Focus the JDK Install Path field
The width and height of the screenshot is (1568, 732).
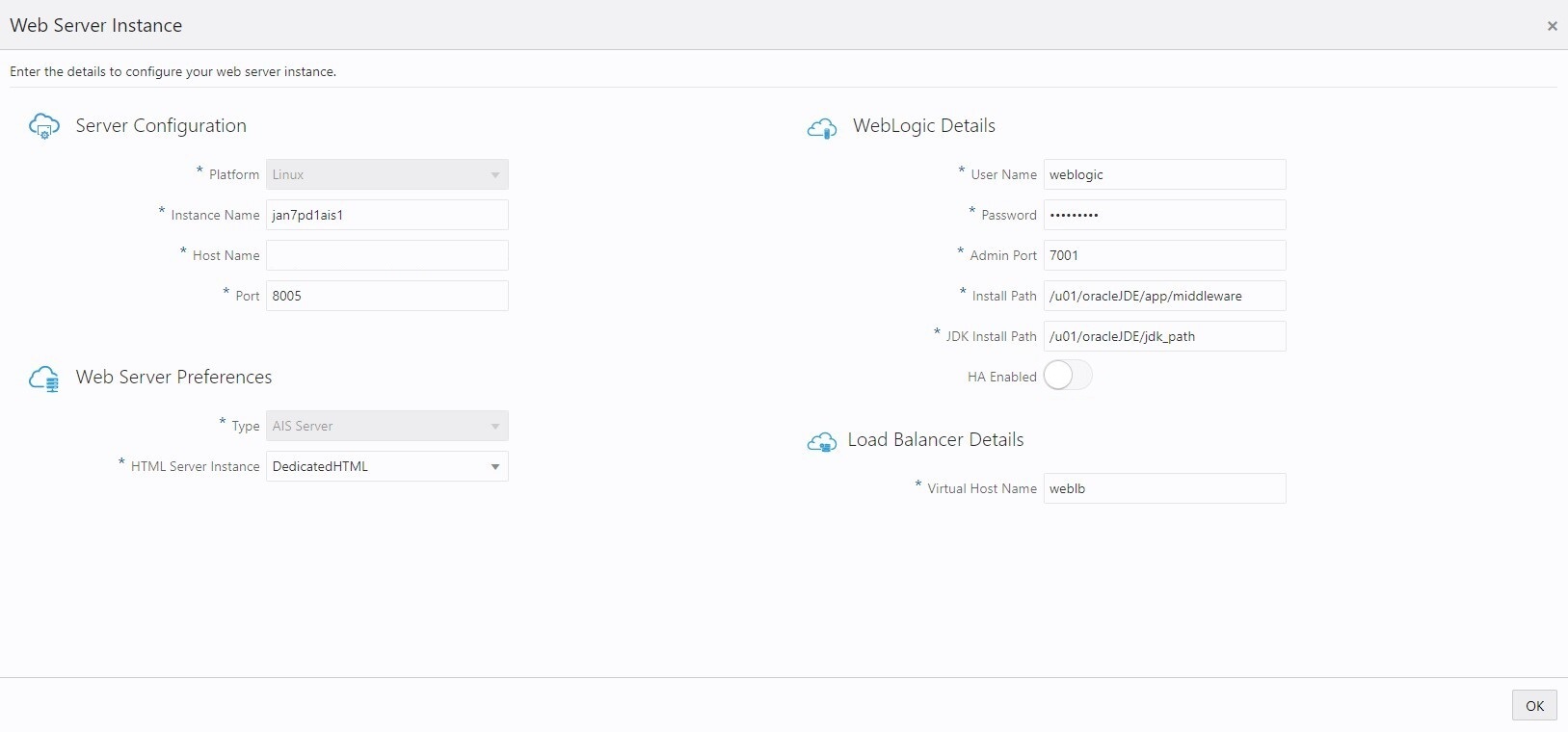[x=1165, y=336]
